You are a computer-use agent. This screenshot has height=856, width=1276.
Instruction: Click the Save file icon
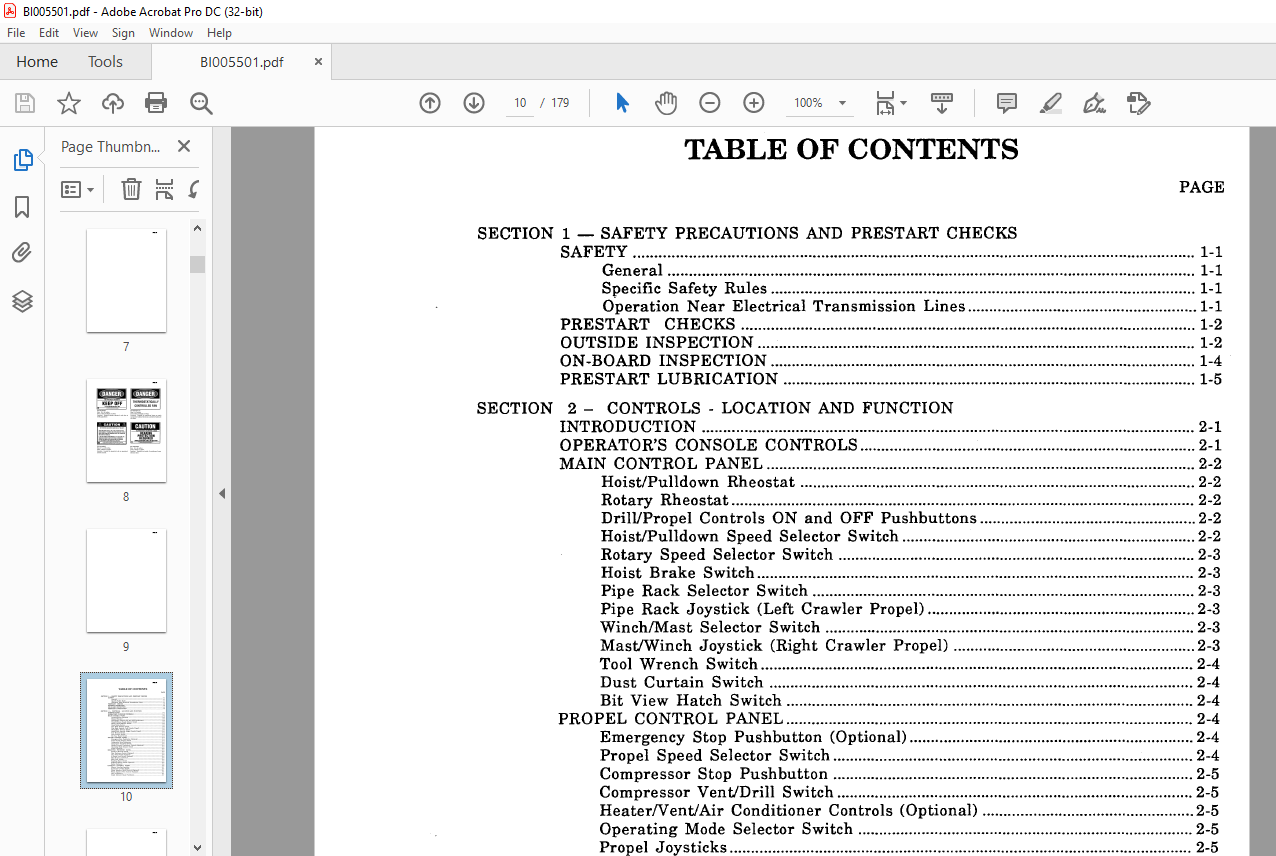25,103
